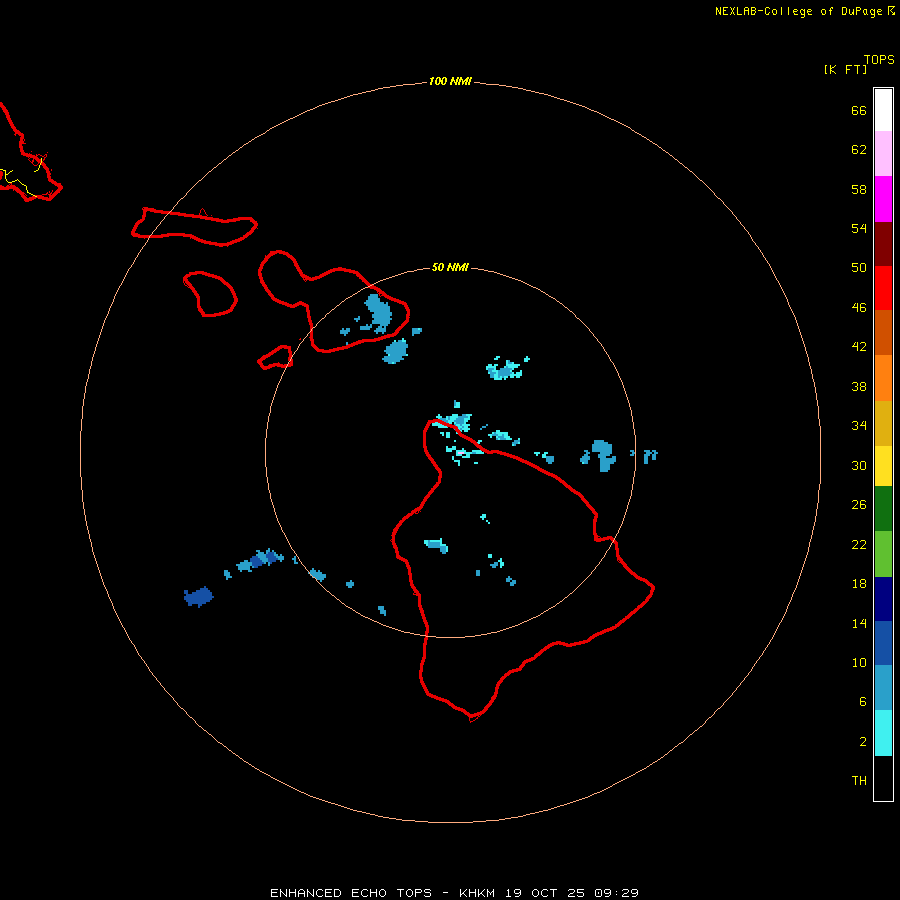This screenshot has height=900, width=900.
Task: Click the light pink legend swatch
Action: [x=883, y=154]
